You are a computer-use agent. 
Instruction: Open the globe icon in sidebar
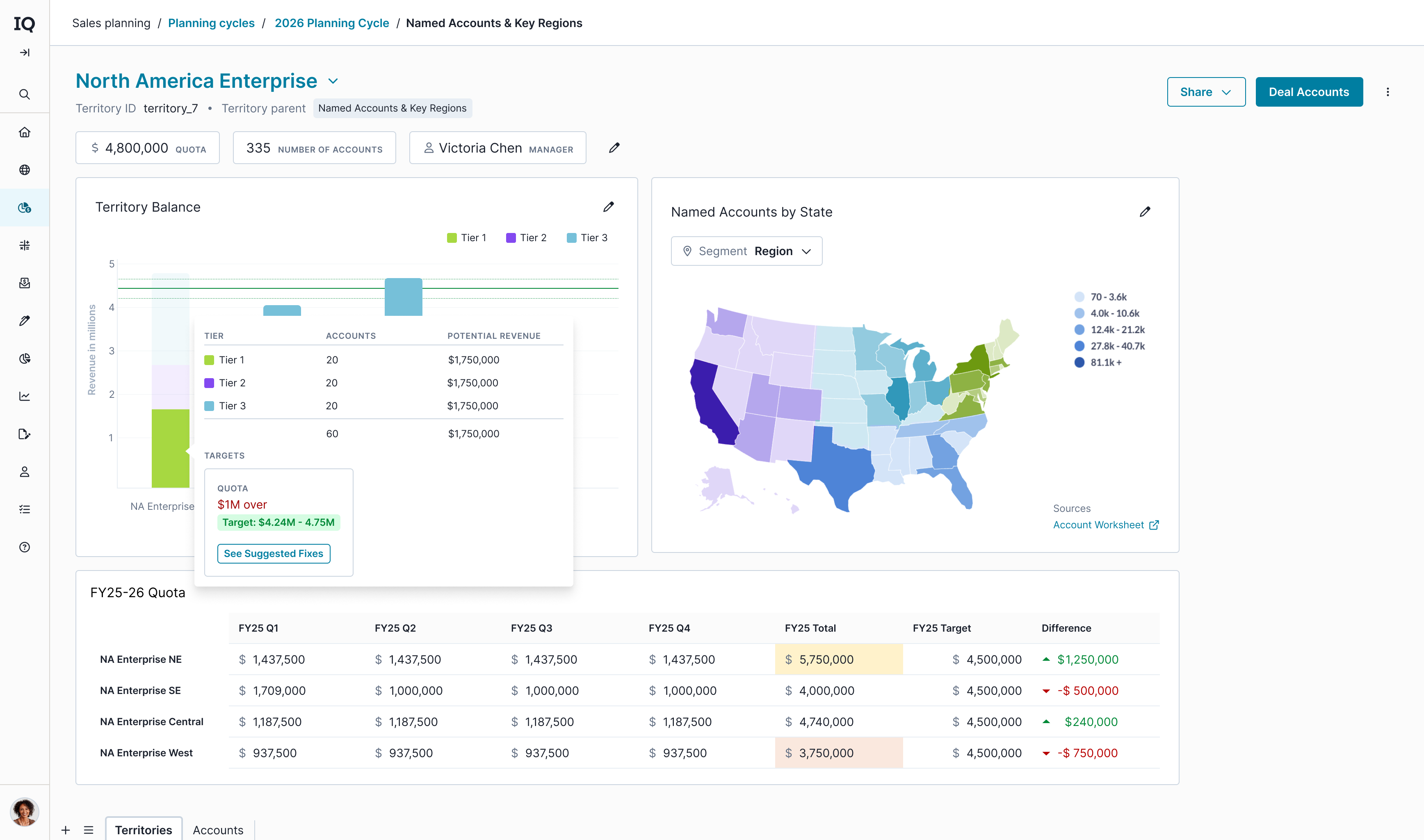pyautogui.click(x=24, y=170)
